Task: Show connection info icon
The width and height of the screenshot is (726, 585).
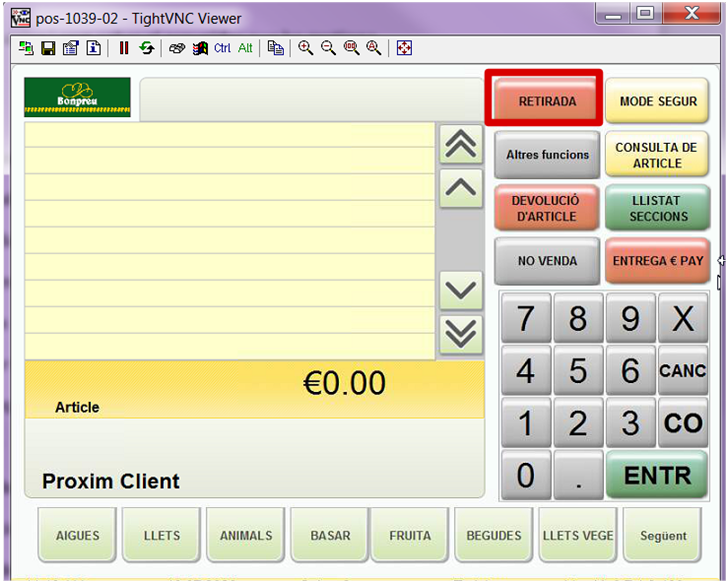Action: (93, 48)
